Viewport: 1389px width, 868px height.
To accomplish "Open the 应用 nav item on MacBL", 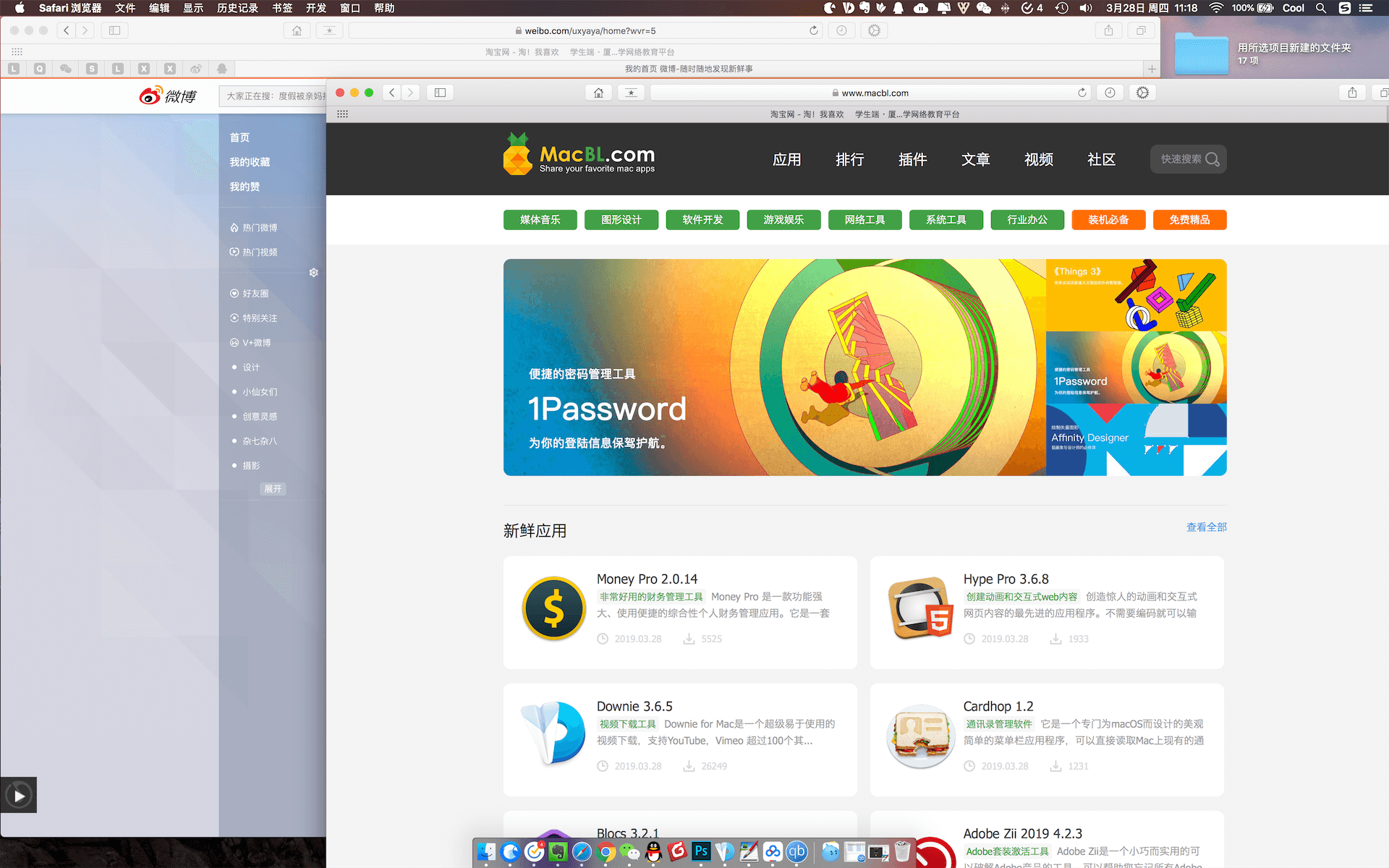I will (x=786, y=159).
